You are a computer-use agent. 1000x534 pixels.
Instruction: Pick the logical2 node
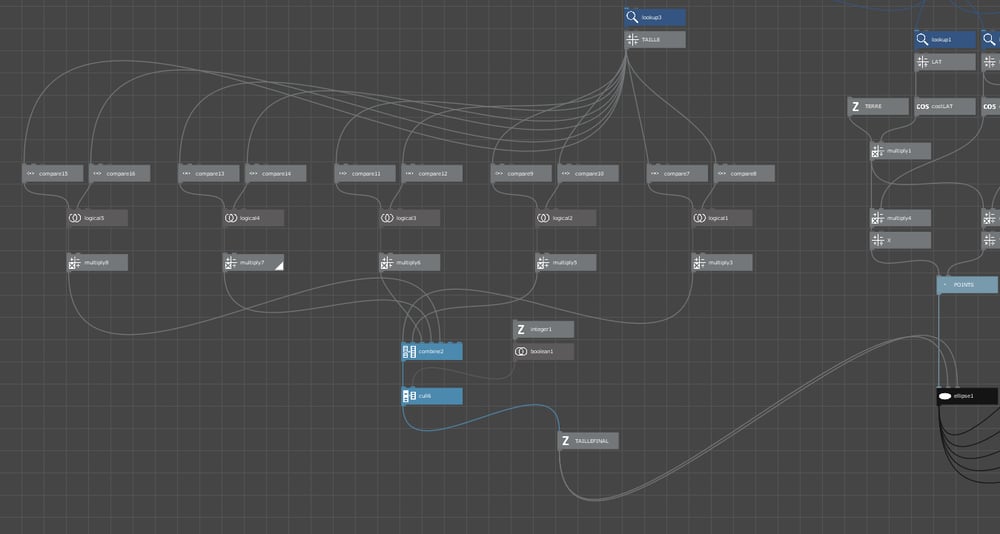(x=566, y=218)
